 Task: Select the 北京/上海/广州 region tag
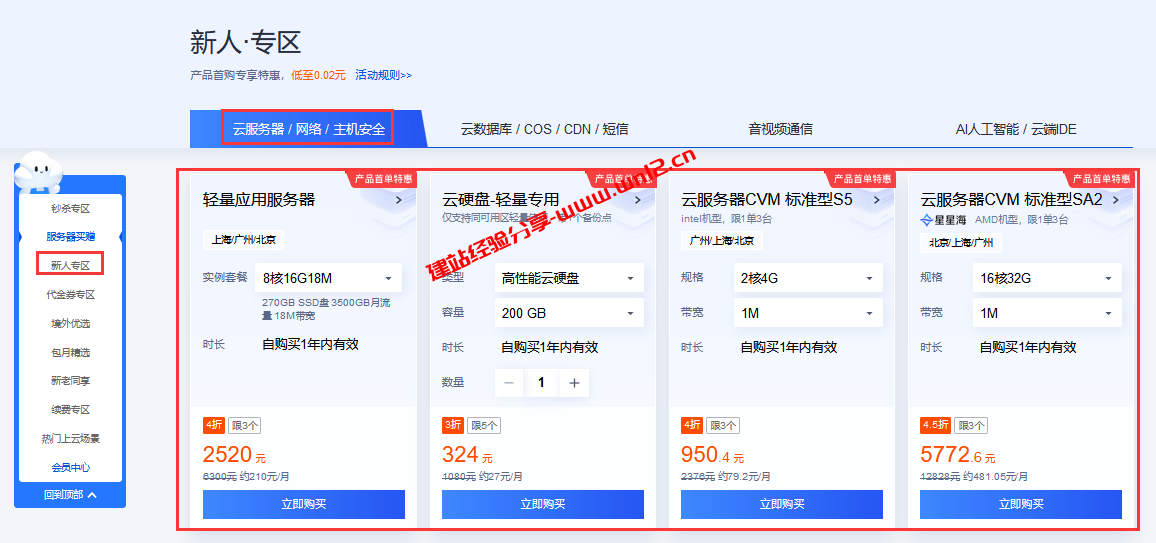click(x=961, y=241)
